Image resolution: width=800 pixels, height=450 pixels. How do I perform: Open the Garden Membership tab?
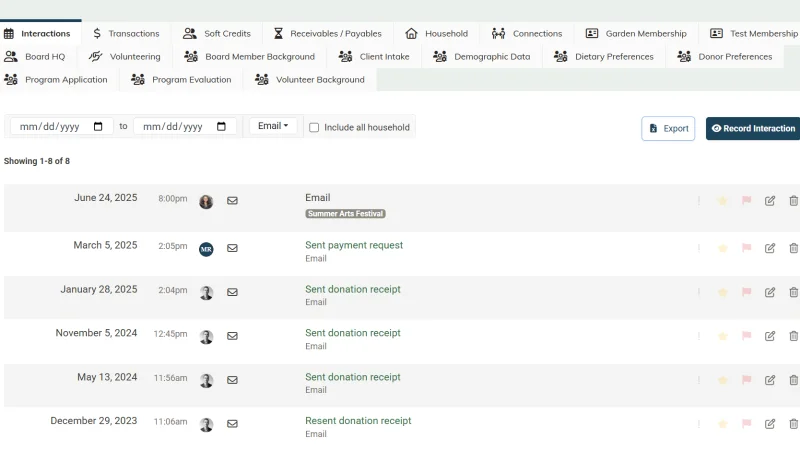pos(636,34)
